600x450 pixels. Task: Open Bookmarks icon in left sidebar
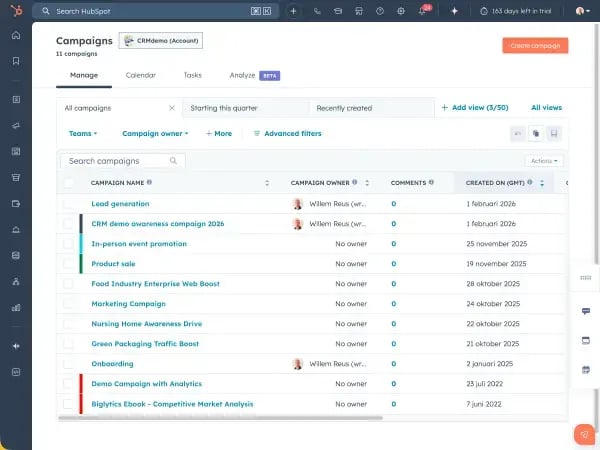point(15,61)
